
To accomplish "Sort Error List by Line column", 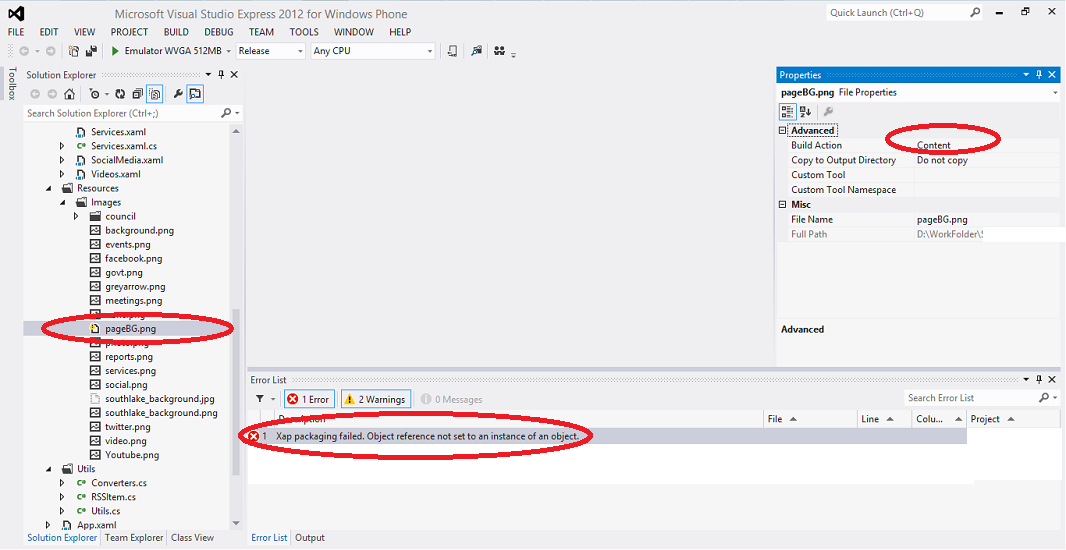I will click(884, 419).
